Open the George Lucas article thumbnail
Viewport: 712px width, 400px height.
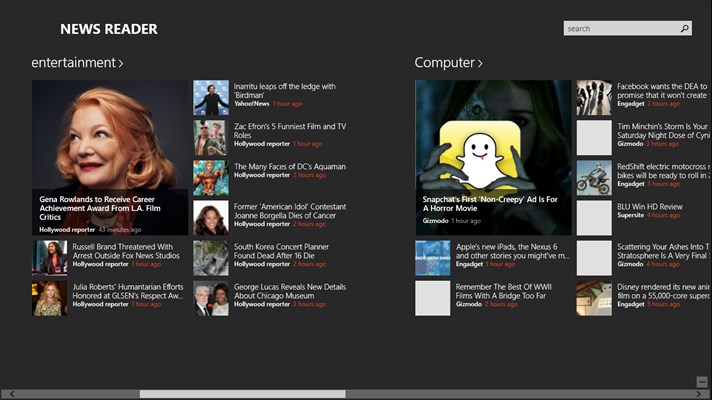211,298
